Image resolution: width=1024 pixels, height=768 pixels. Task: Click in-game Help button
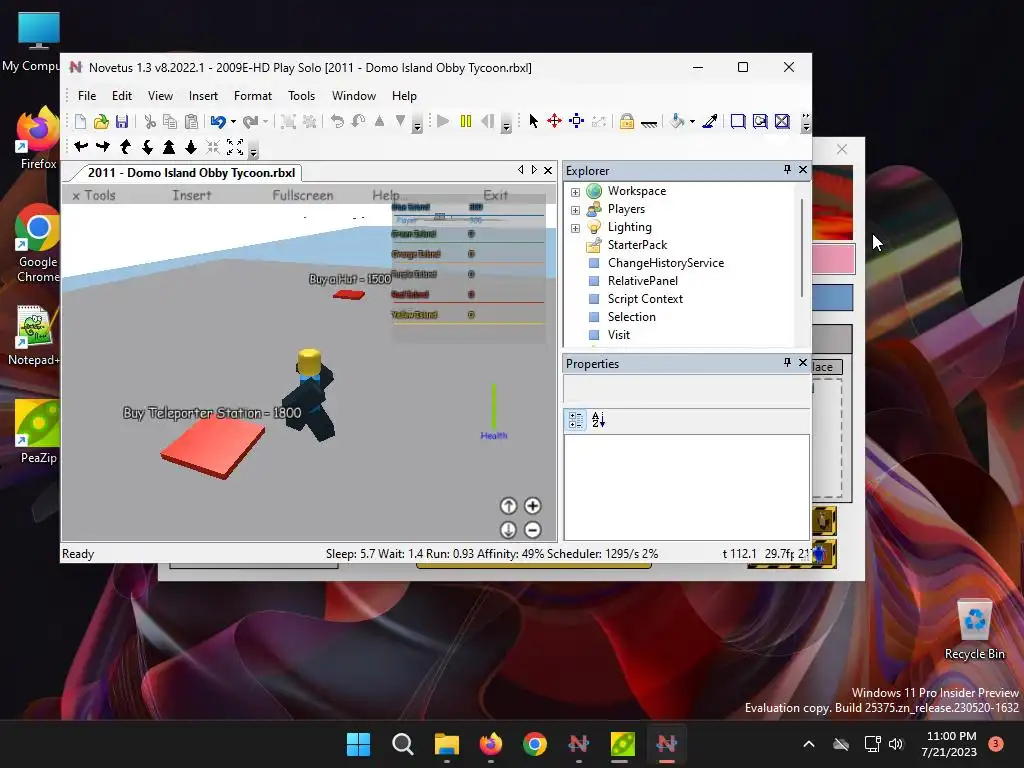click(x=385, y=195)
